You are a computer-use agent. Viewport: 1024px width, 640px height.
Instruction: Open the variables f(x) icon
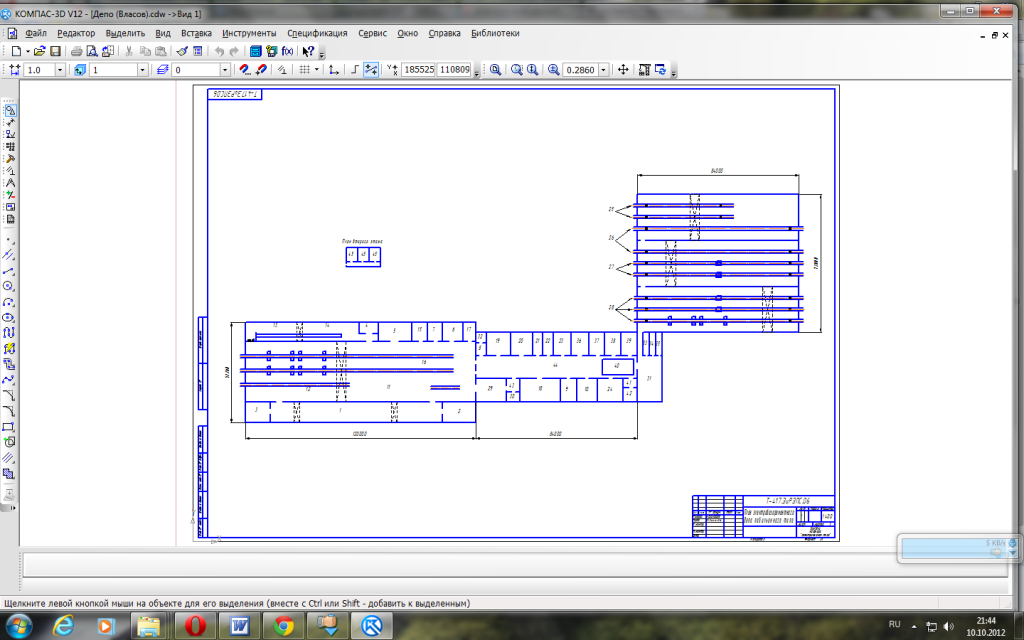click(x=287, y=51)
